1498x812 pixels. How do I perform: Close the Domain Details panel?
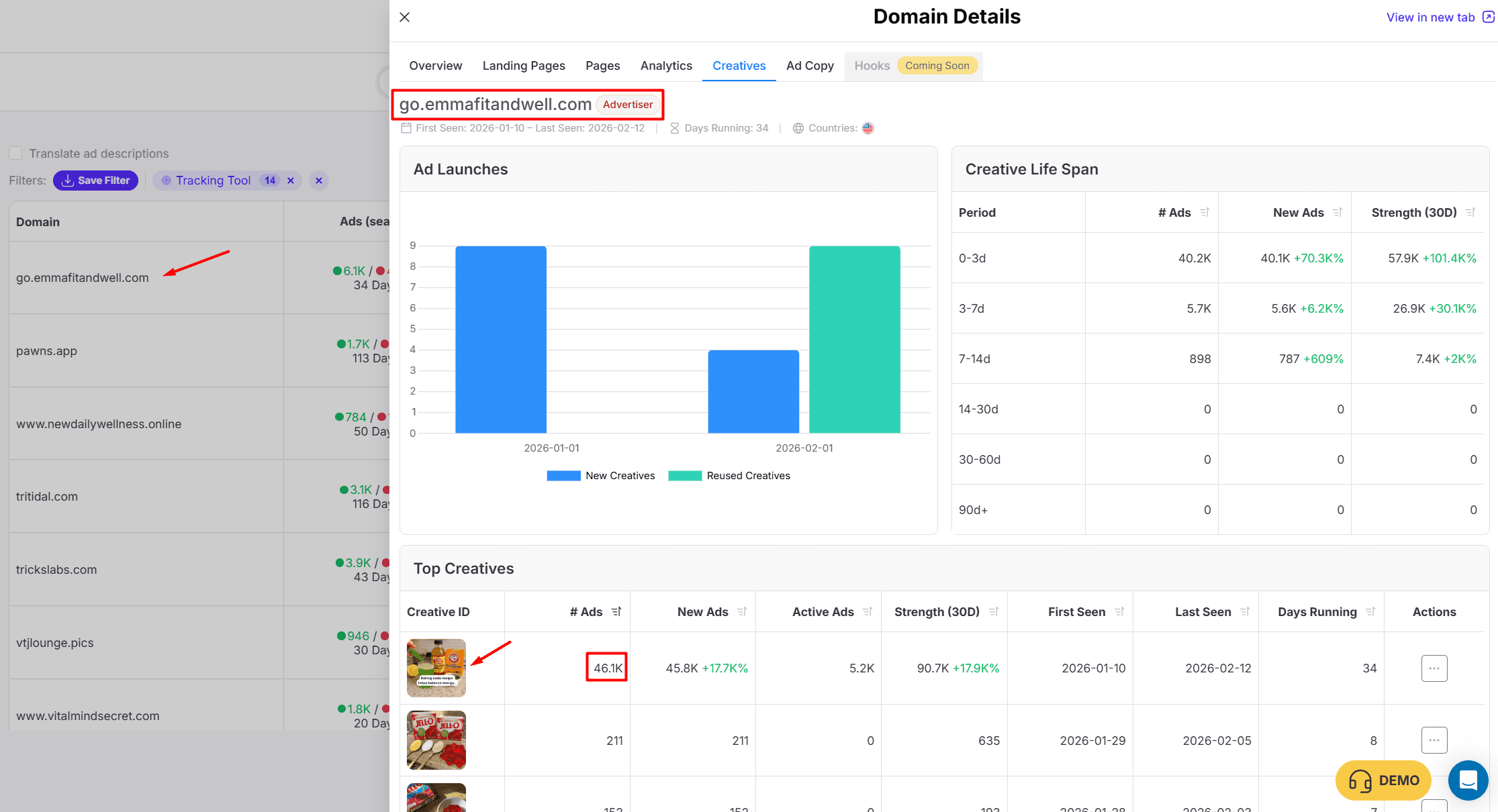click(x=404, y=17)
